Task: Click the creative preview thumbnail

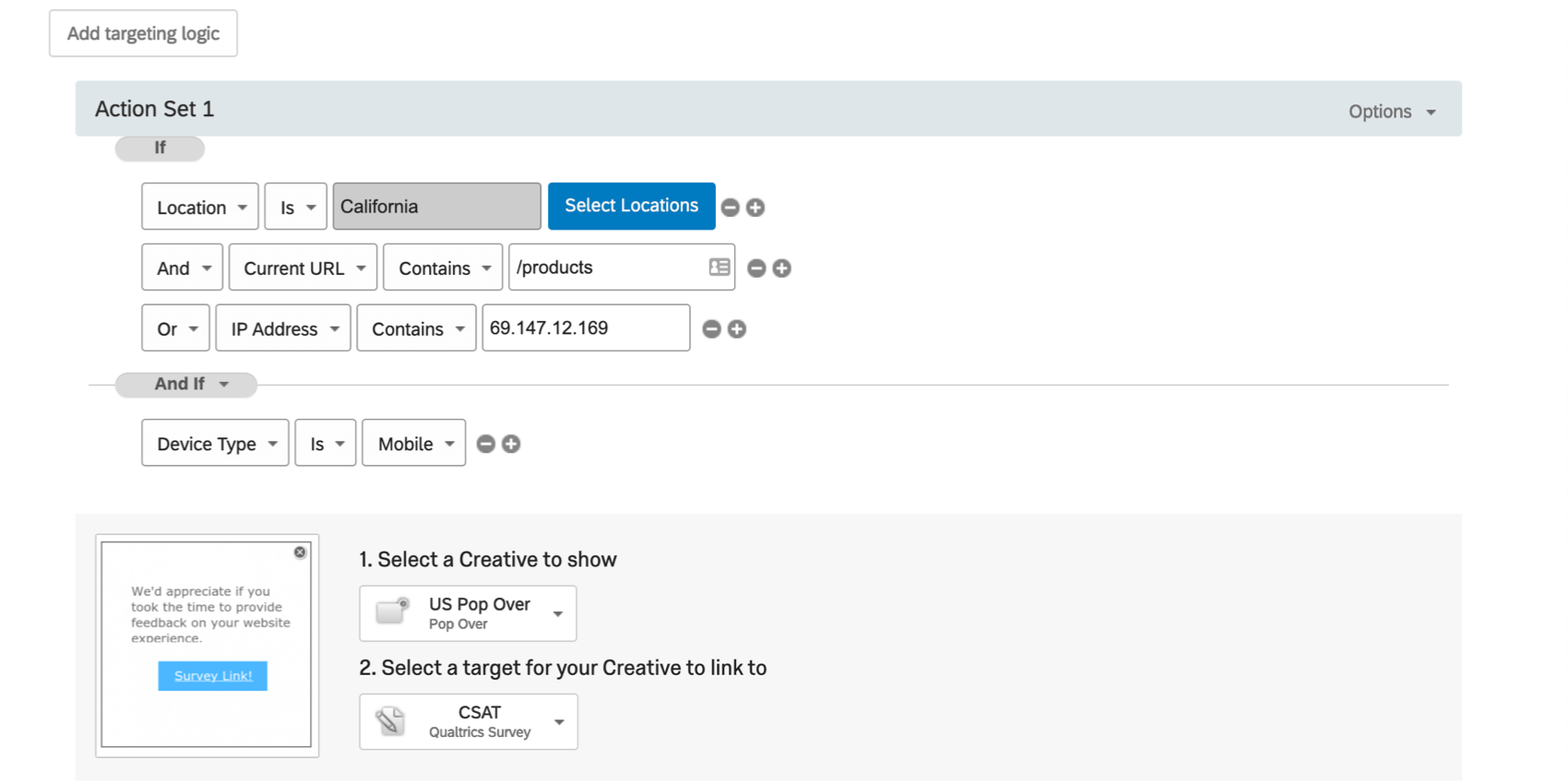Action: (207, 645)
